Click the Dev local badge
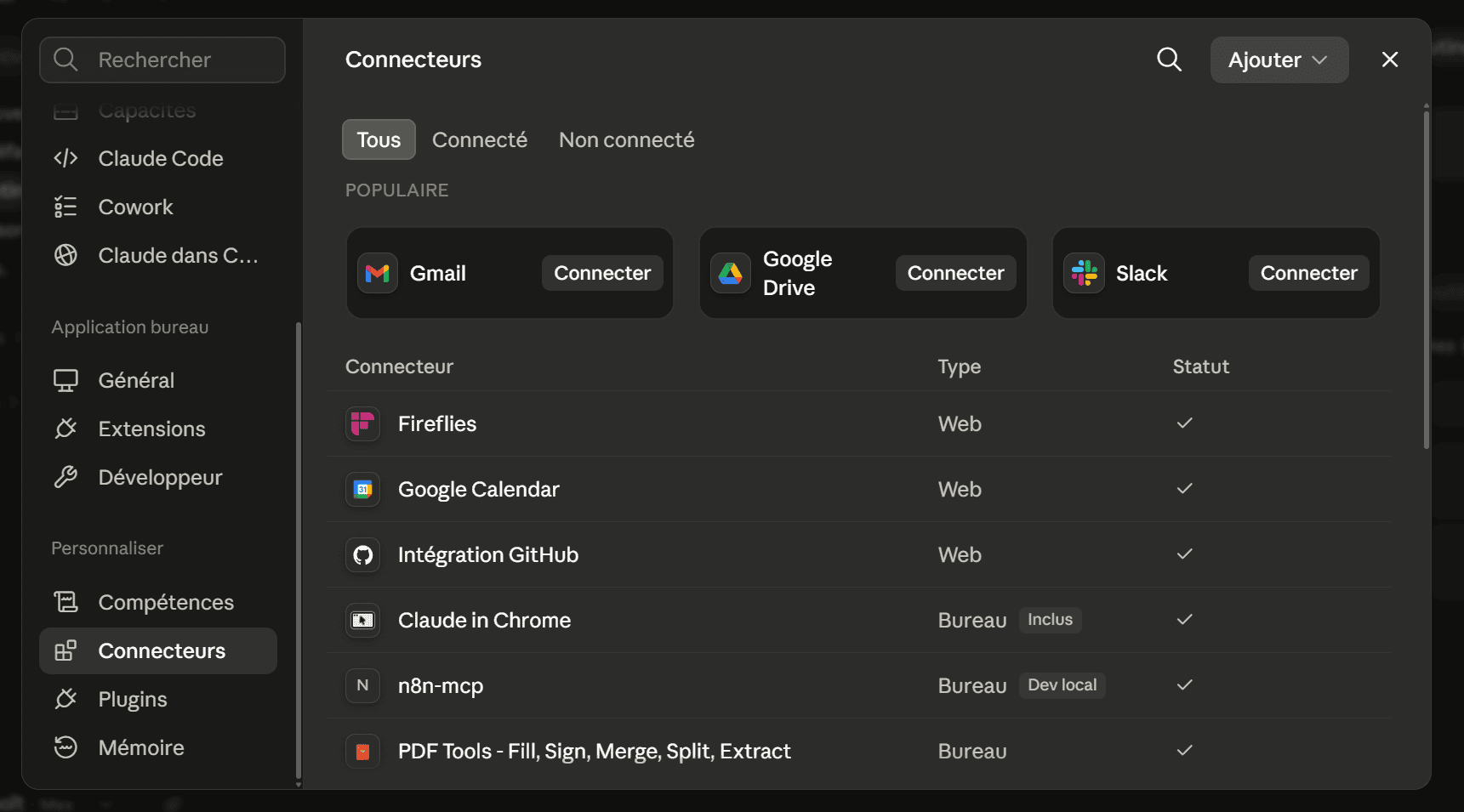 coord(1062,685)
